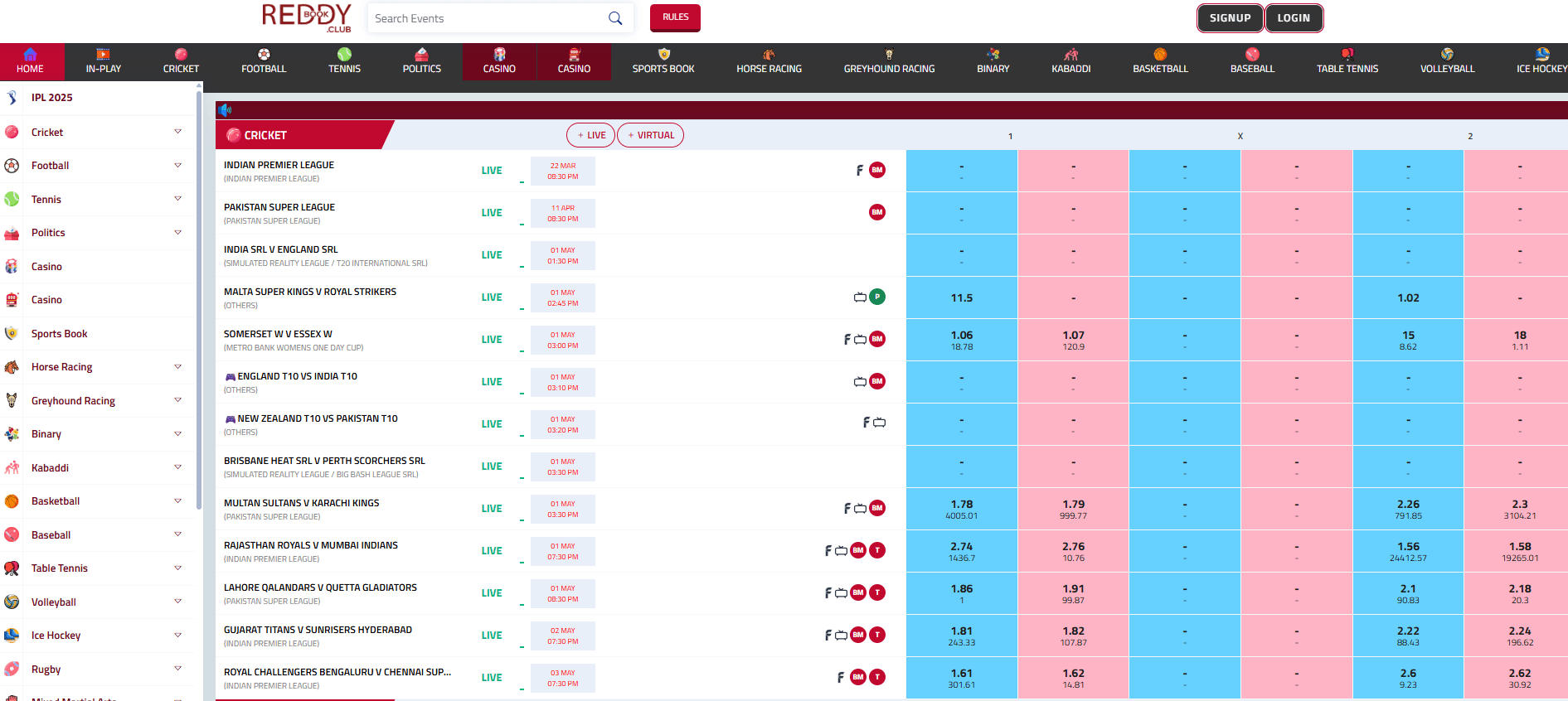This screenshot has width=1568, height=701.
Task: Click the Search Events input field
Action: pos(489,18)
